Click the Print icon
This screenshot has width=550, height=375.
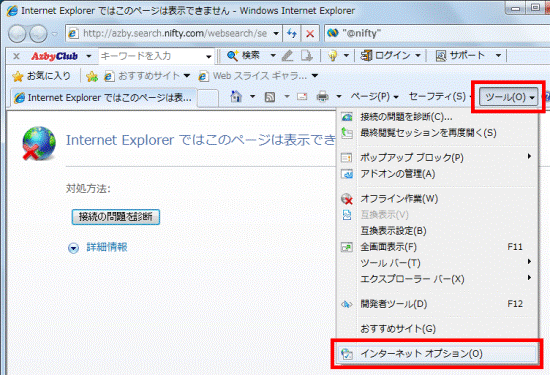pos(322,96)
